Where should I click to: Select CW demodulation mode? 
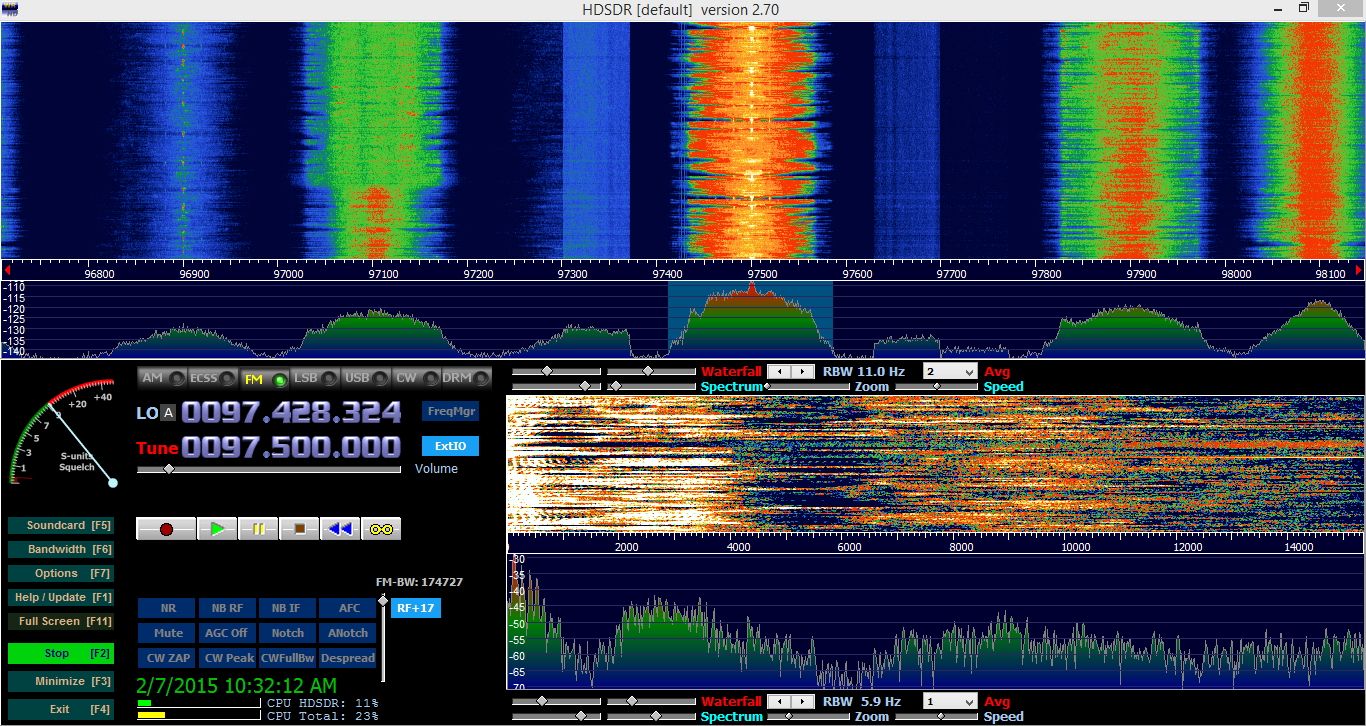point(417,378)
